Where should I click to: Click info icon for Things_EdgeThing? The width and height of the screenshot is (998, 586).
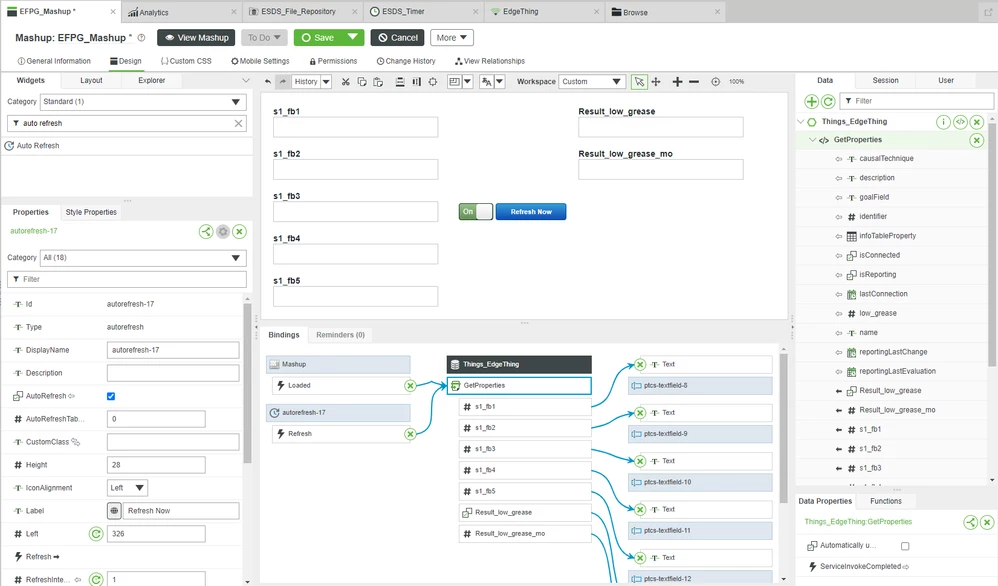point(943,122)
